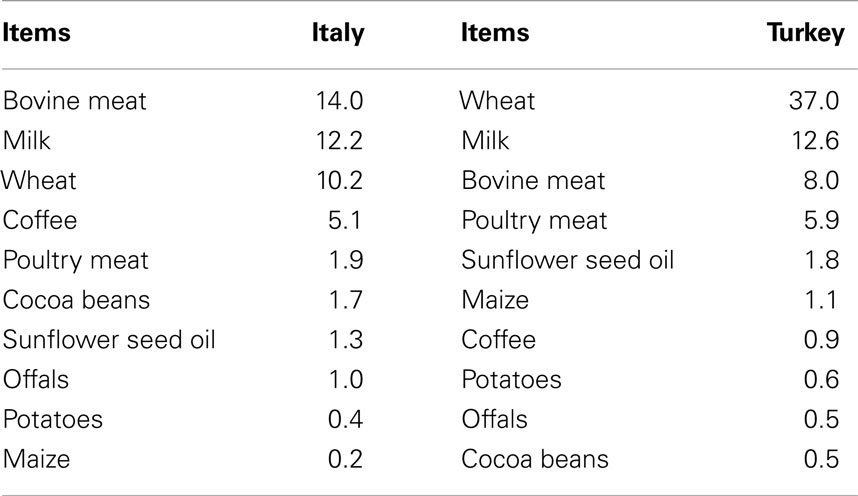The width and height of the screenshot is (858, 496).
Task: Click Bovine meat in Italy list
Action: pos(74,101)
